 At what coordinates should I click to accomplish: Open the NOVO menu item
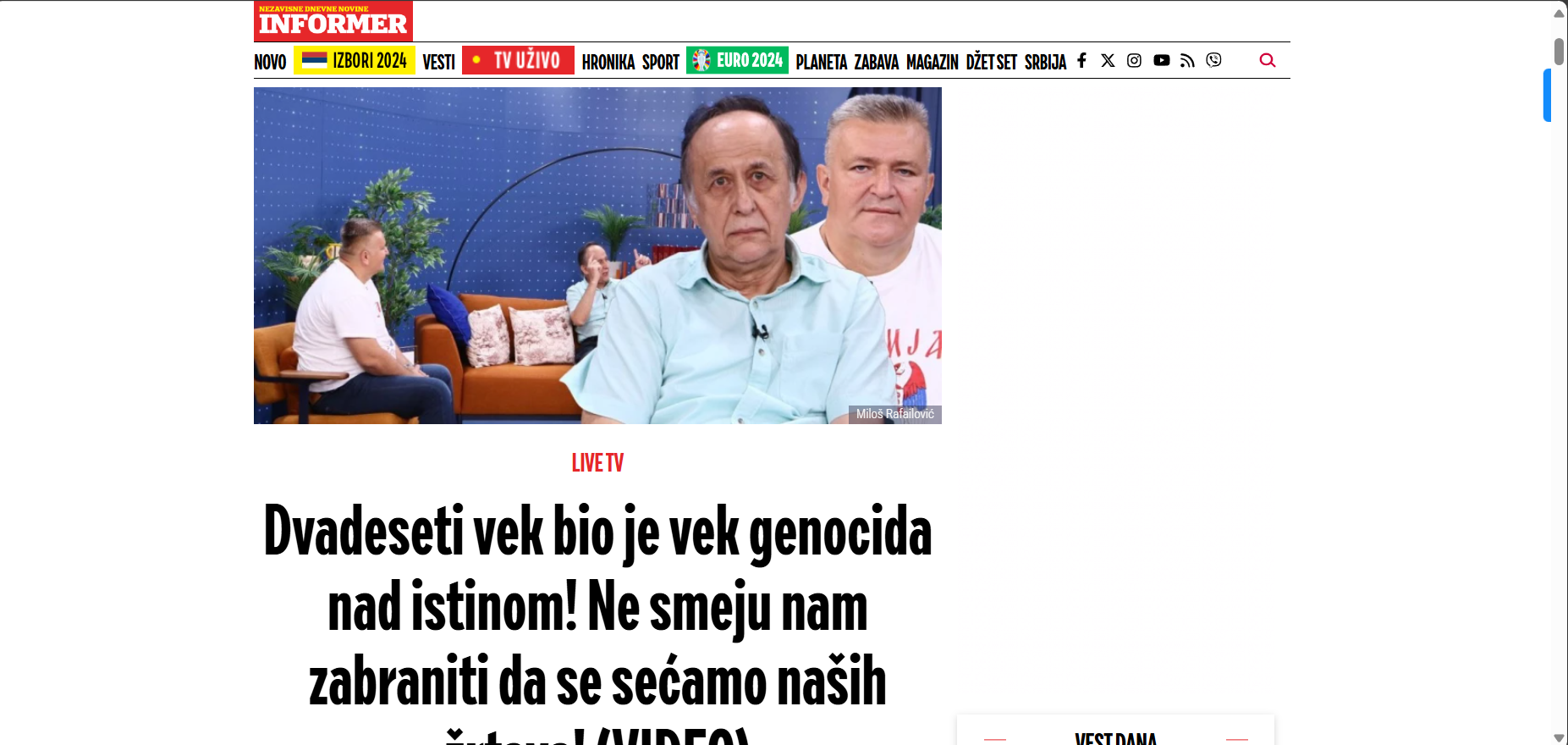[x=270, y=62]
